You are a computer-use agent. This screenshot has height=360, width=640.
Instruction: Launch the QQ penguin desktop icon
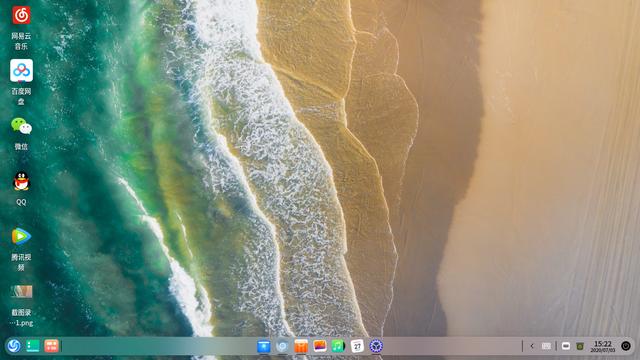[21, 181]
